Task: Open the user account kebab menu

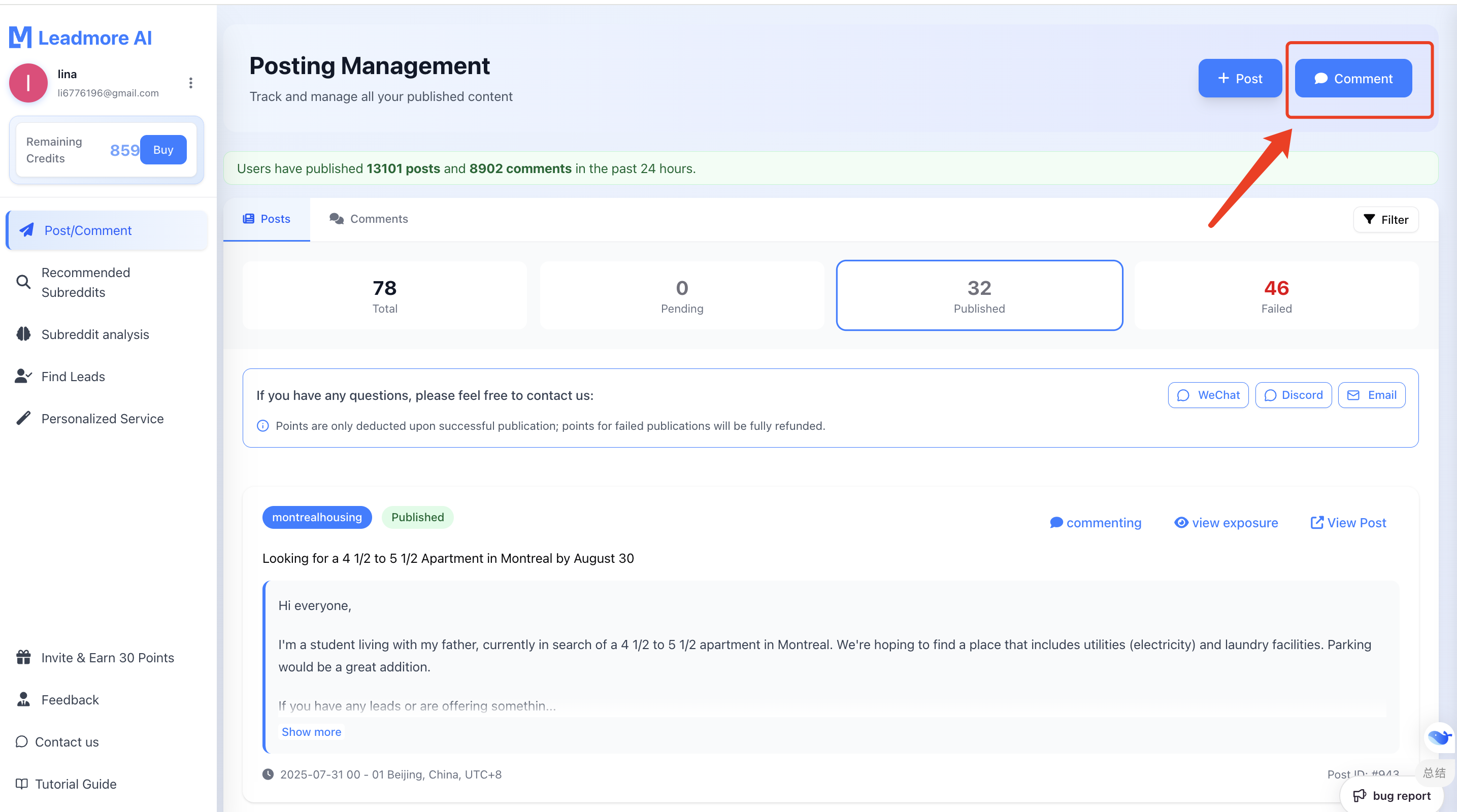Action: click(190, 83)
